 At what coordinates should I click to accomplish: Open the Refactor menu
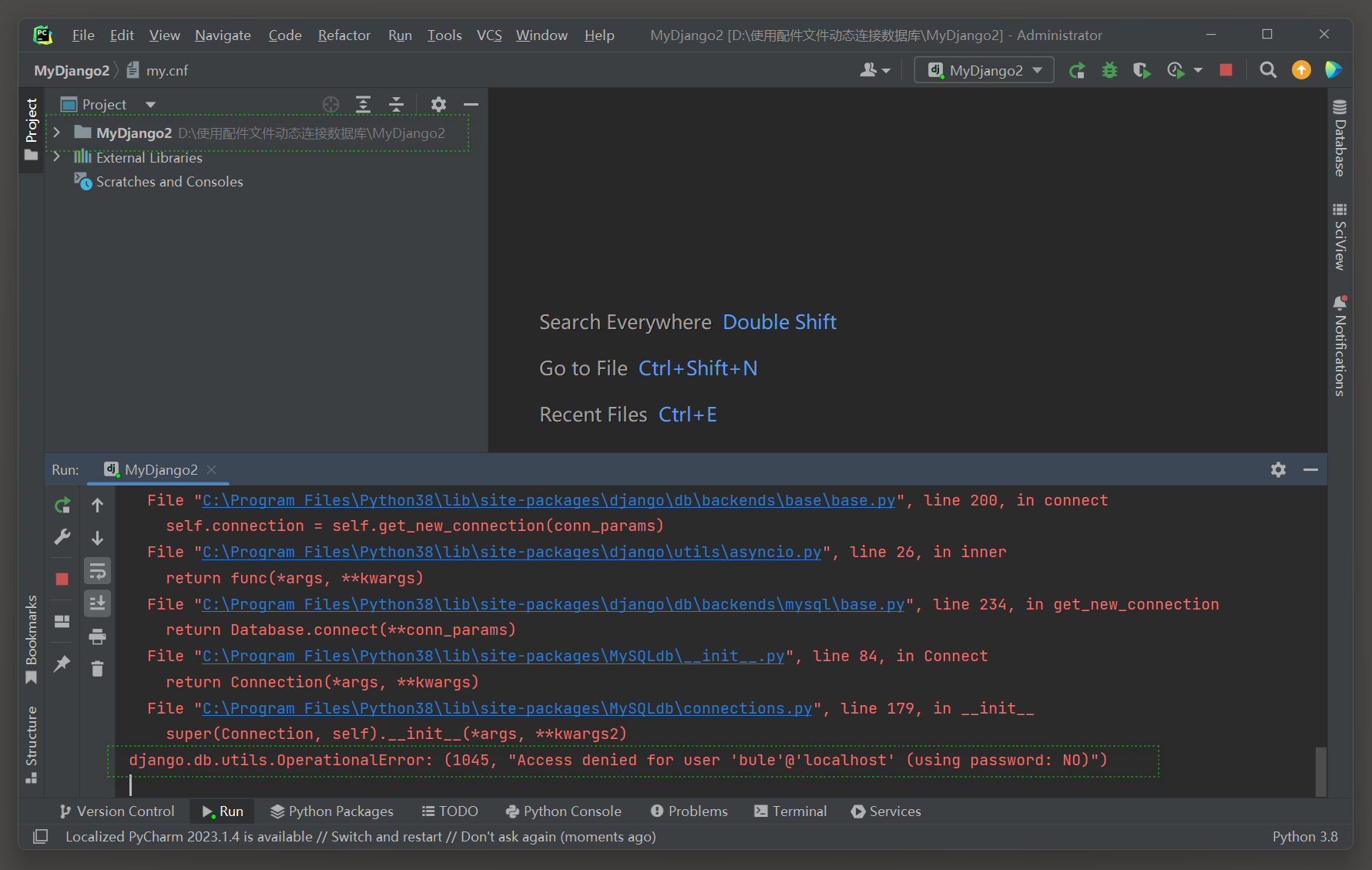click(344, 35)
